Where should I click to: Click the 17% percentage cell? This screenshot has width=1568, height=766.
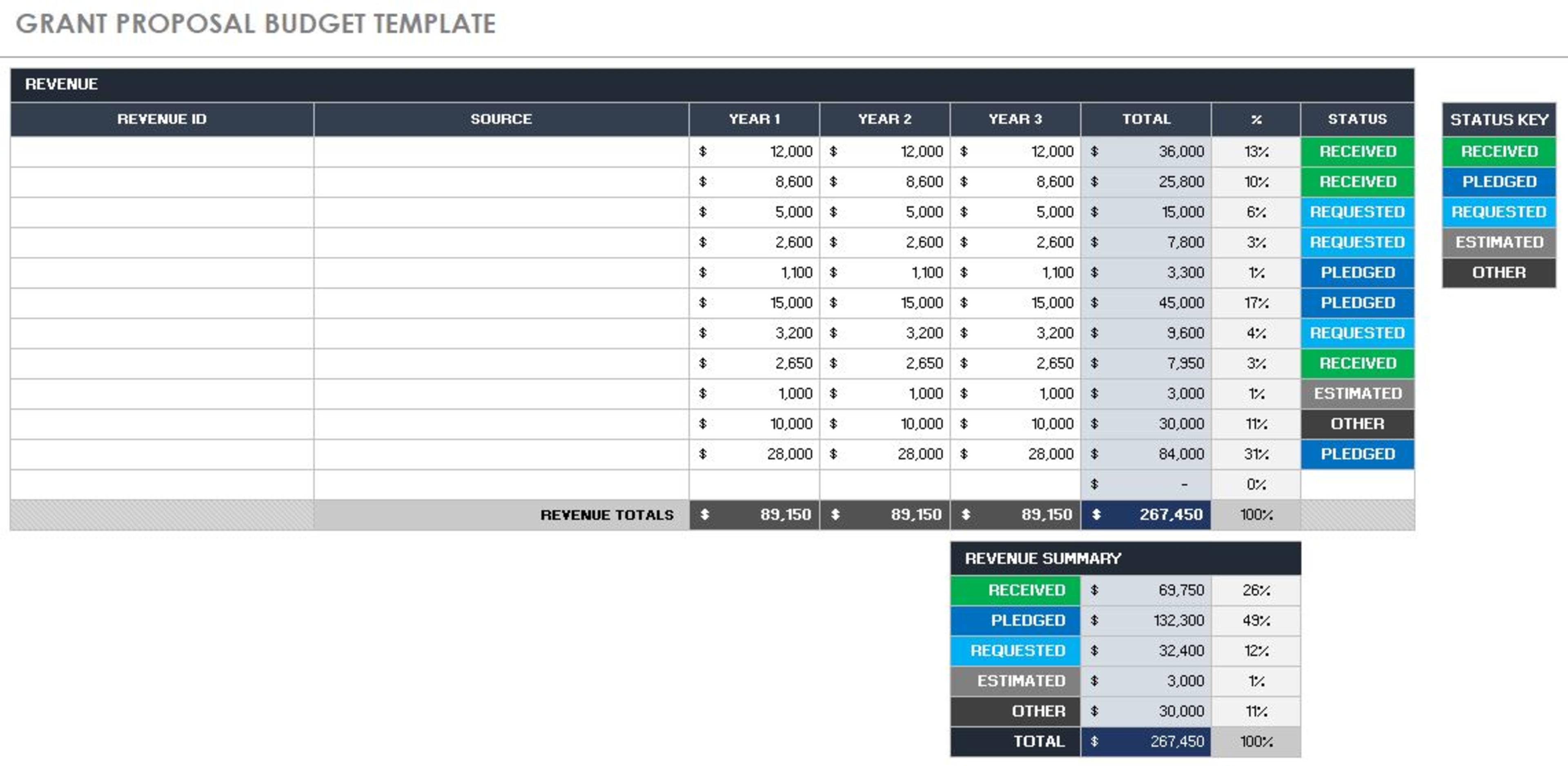point(1256,303)
